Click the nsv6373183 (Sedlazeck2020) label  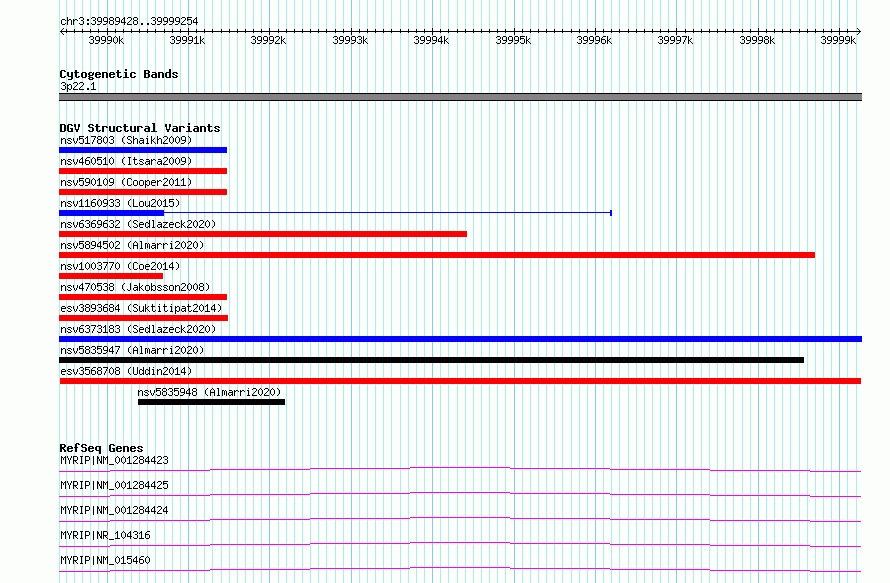click(x=138, y=329)
